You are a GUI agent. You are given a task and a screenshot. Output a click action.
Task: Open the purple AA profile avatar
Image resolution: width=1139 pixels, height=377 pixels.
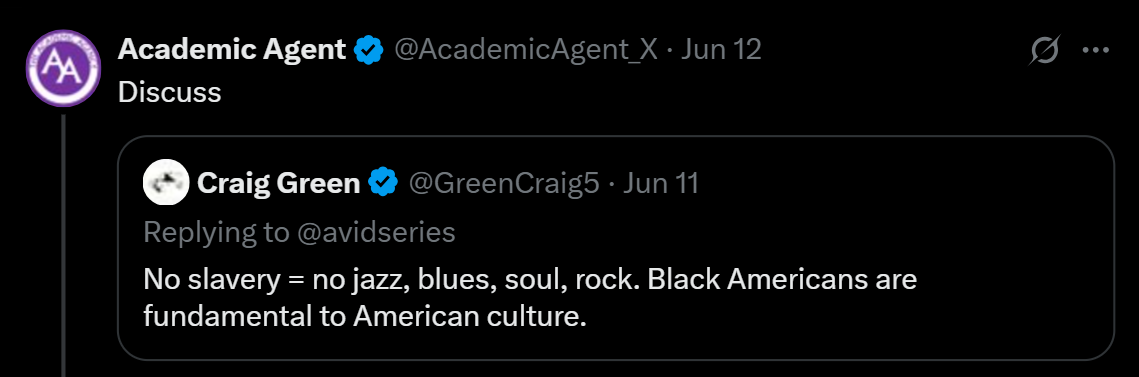point(62,68)
